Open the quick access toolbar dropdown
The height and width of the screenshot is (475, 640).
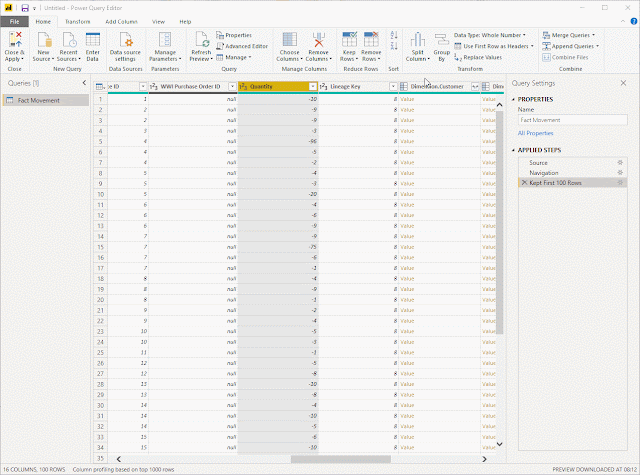pyautogui.click(x=34, y=8)
